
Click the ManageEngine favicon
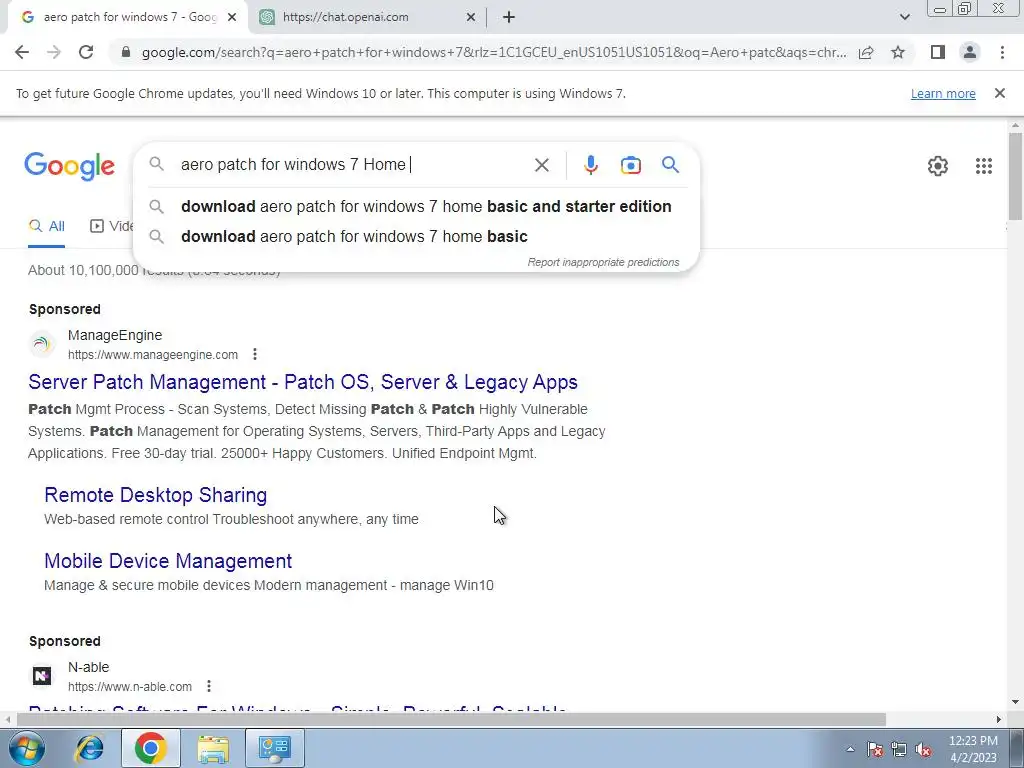coord(42,344)
